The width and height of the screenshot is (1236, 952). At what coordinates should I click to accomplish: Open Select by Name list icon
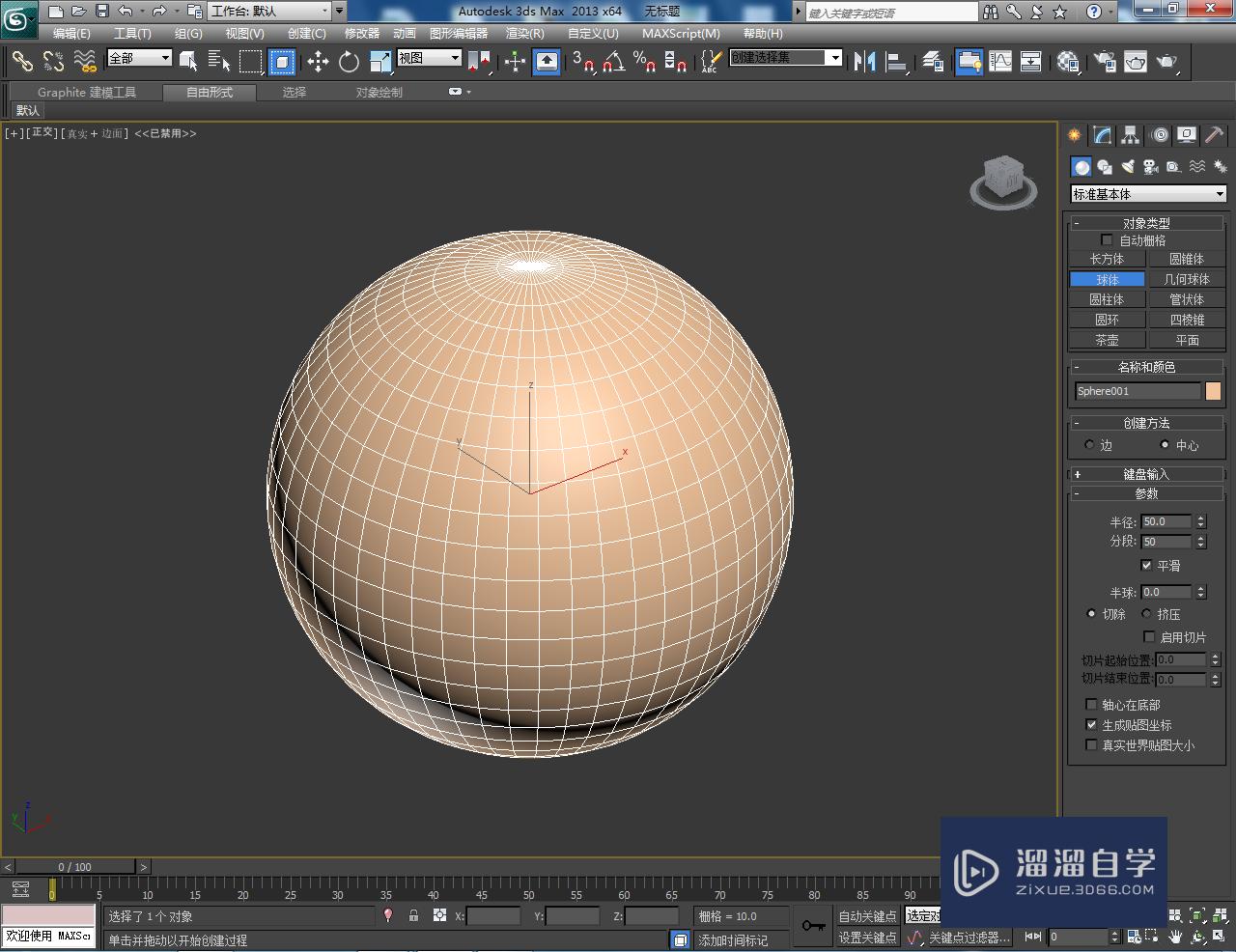pyautogui.click(x=219, y=62)
